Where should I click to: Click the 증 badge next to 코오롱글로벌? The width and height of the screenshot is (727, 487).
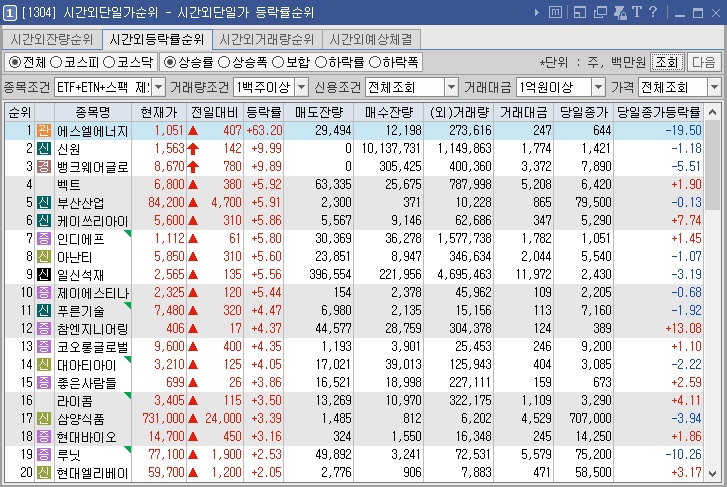[x=44, y=346]
